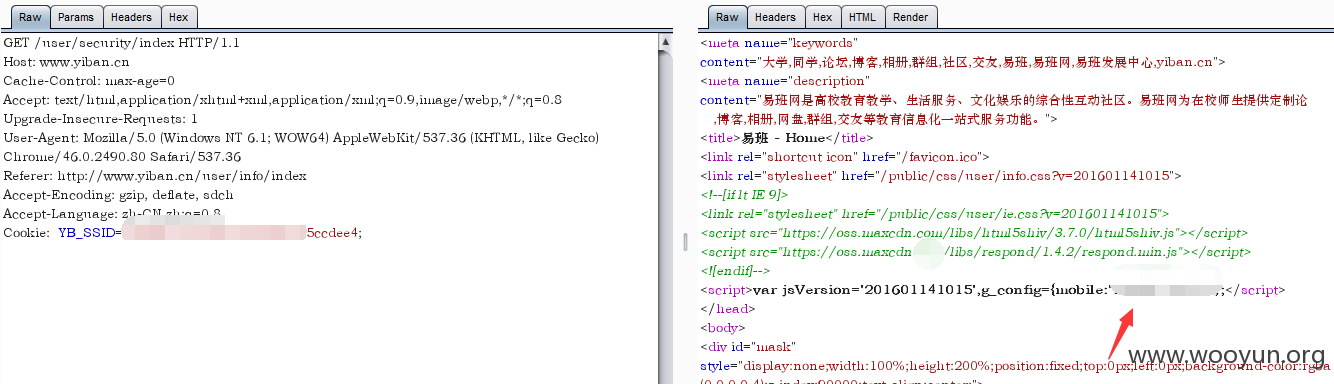Click the User-Agent: Mozilla/5.0 line
The image size is (1334, 384).
coord(301,138)
